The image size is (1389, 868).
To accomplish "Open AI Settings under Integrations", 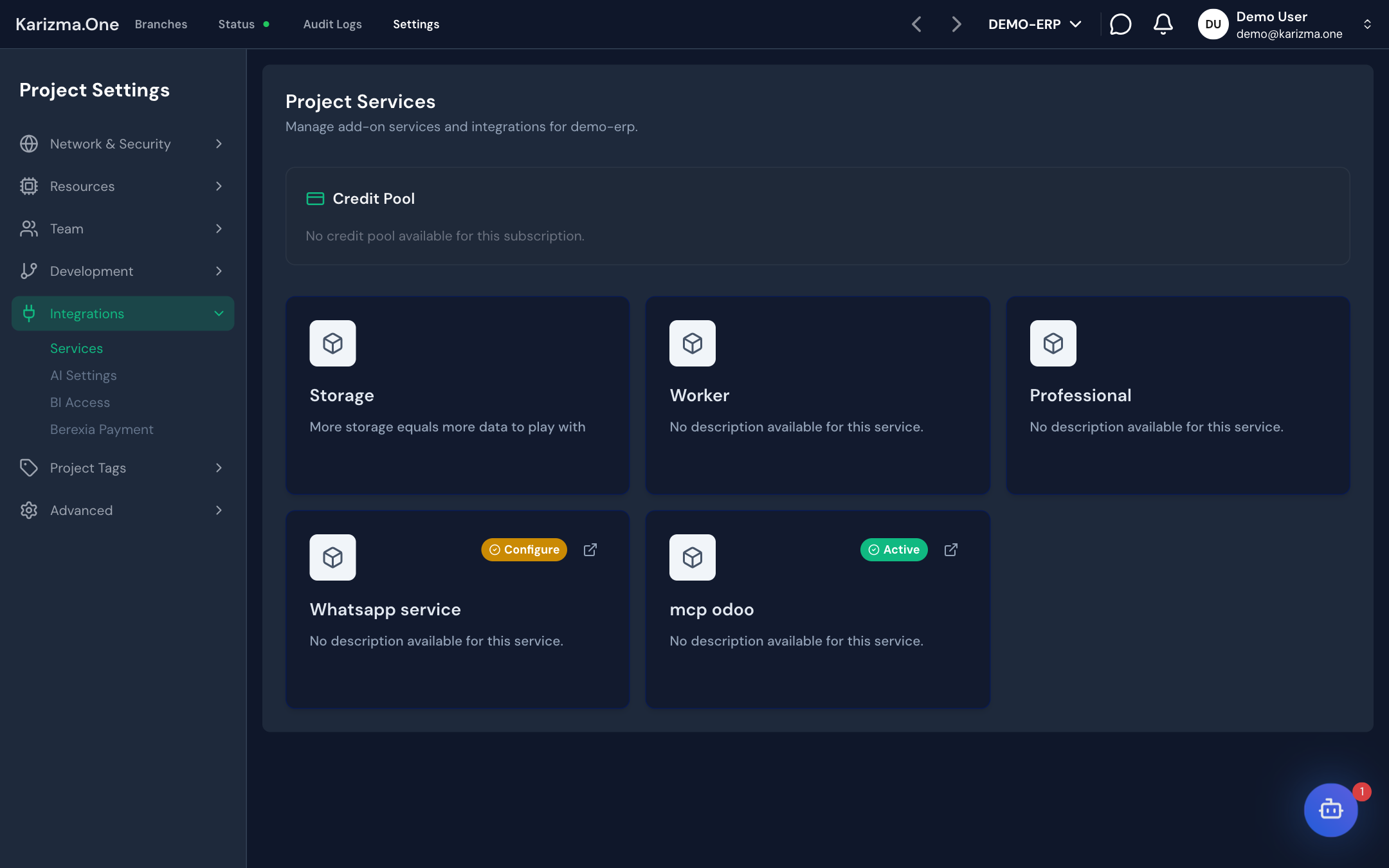I will click(84, 375).
